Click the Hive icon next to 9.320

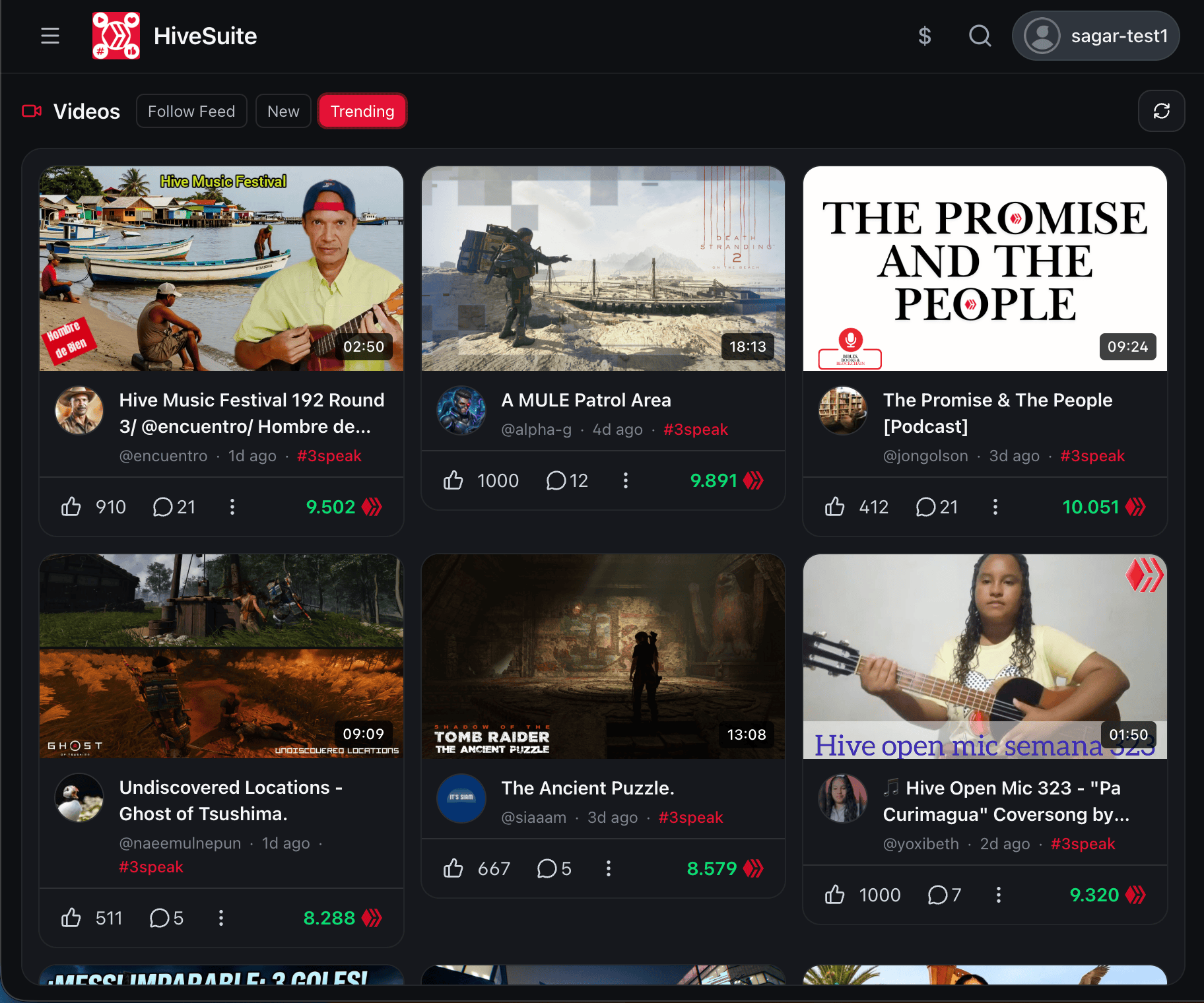[1136, 895]
